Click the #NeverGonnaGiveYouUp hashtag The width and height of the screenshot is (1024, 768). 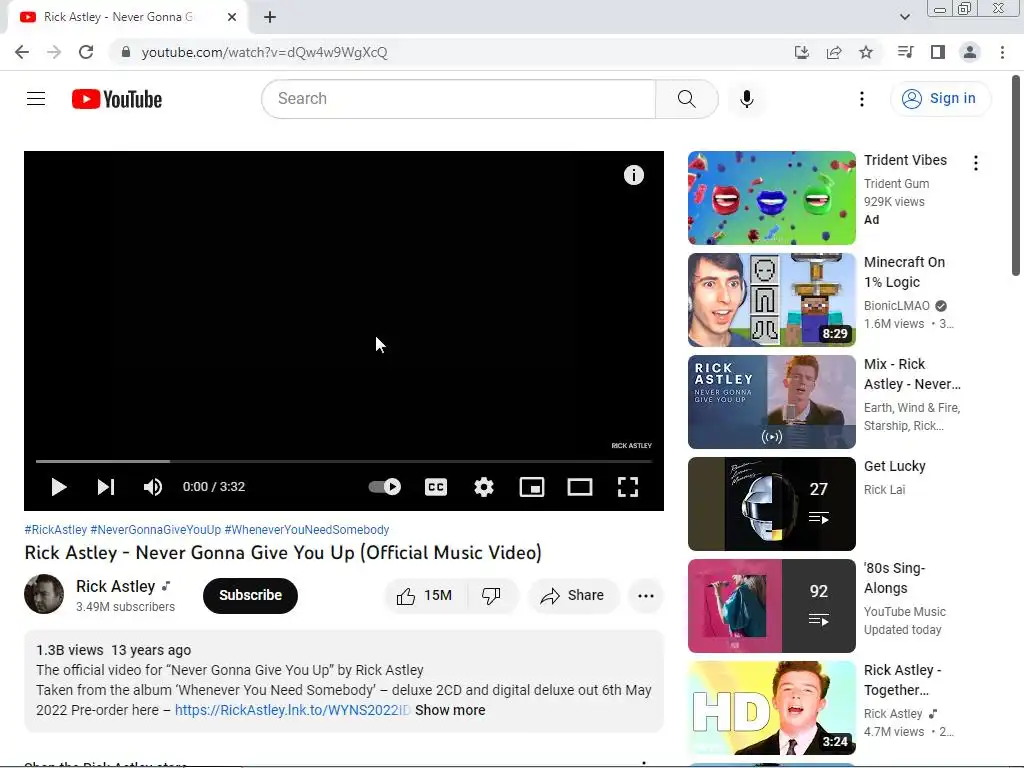pyautogui.click(x=155, y=530)
